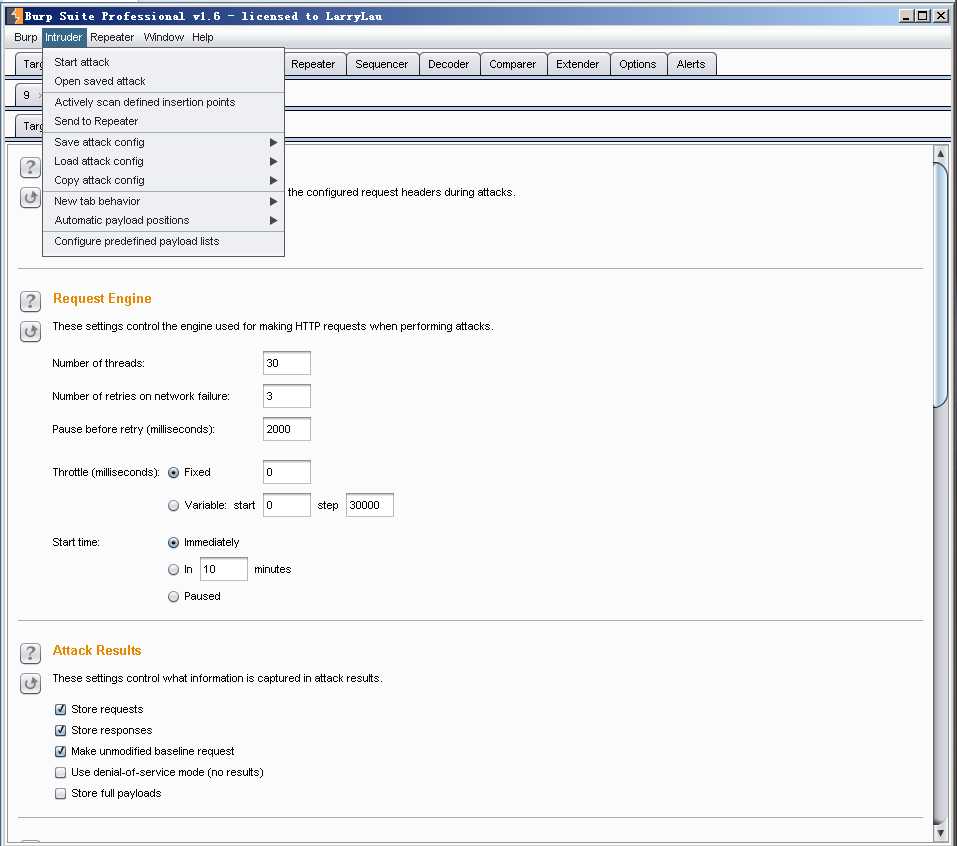Switch to the Extender tab

pos(577,64)
